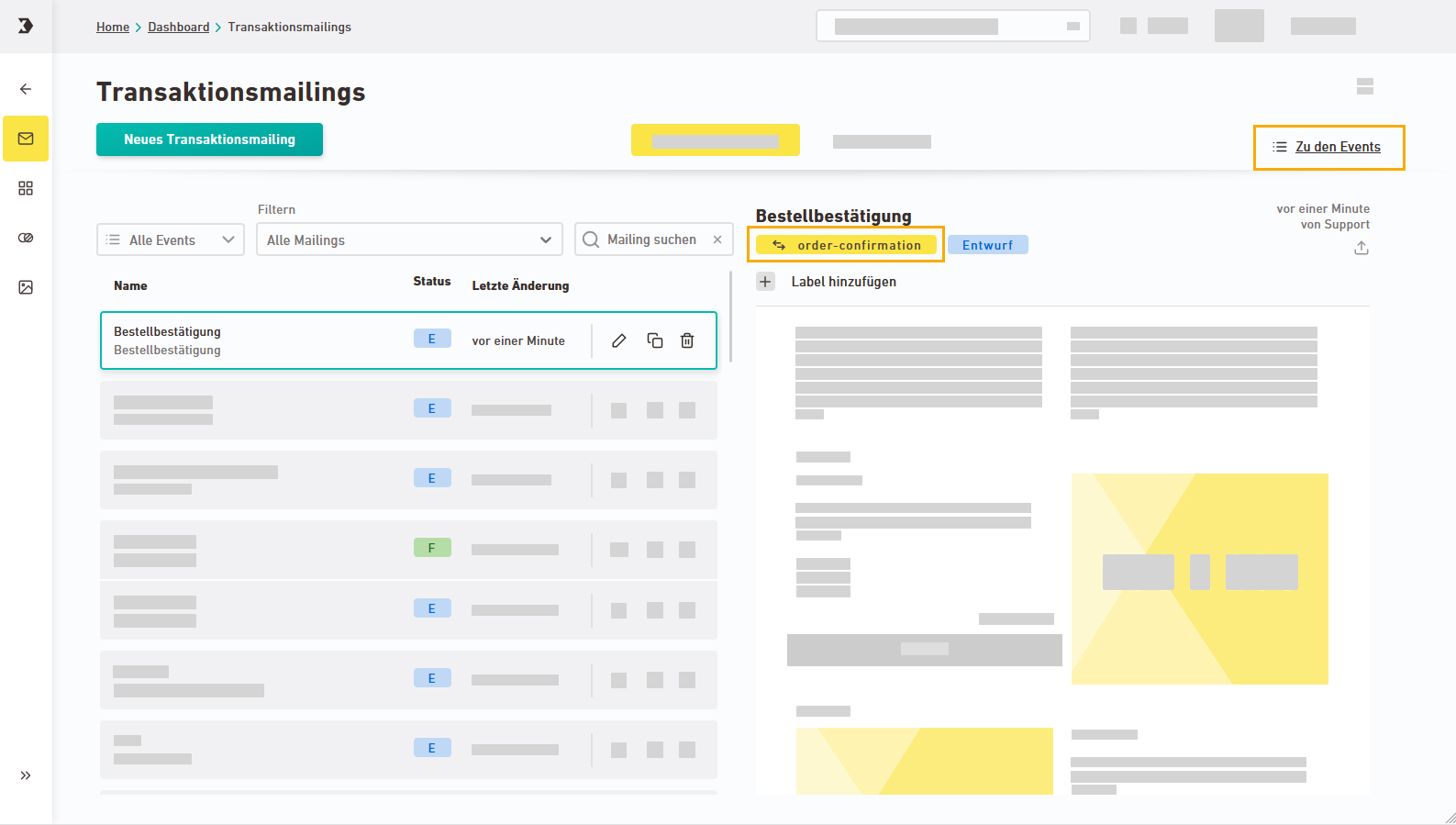Duplicate the Bestellbestätigung mailing via copy icon

pyautogui.click(x=655, y=340)
